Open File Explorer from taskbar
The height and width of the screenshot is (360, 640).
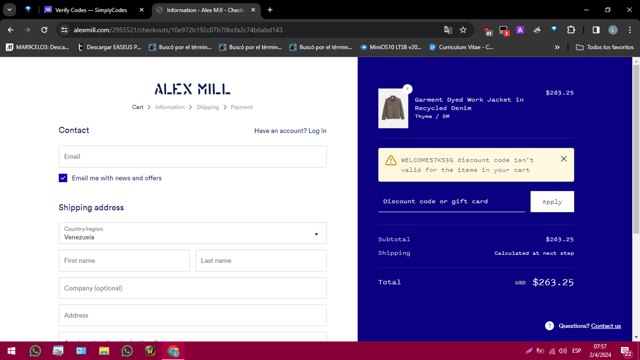[104, 351]
